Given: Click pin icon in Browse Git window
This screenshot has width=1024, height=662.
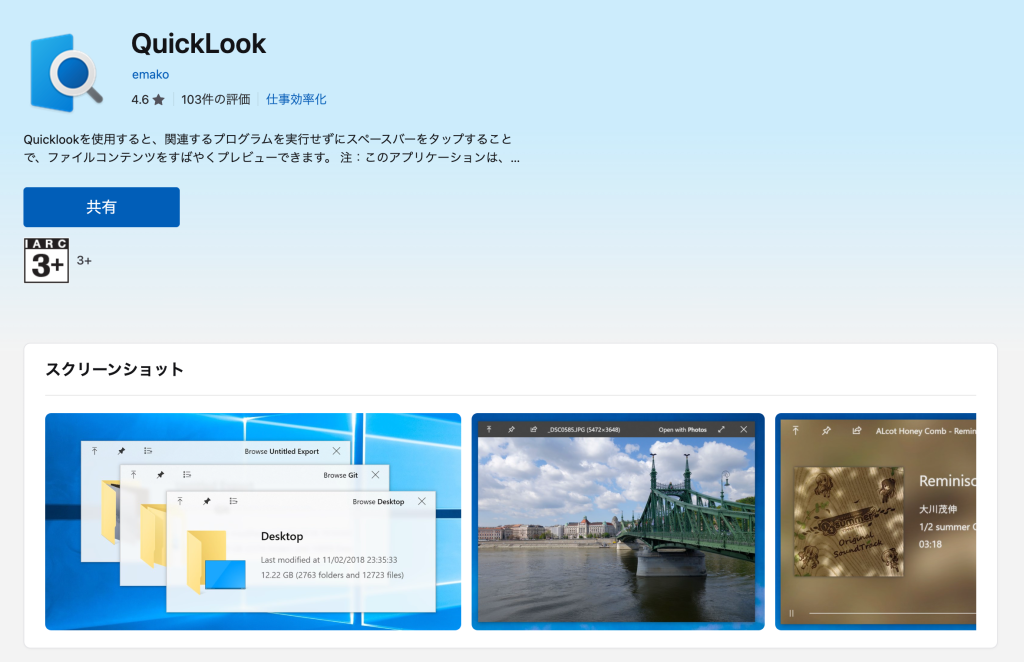Looking at the screenshot, I should (160, 475).
